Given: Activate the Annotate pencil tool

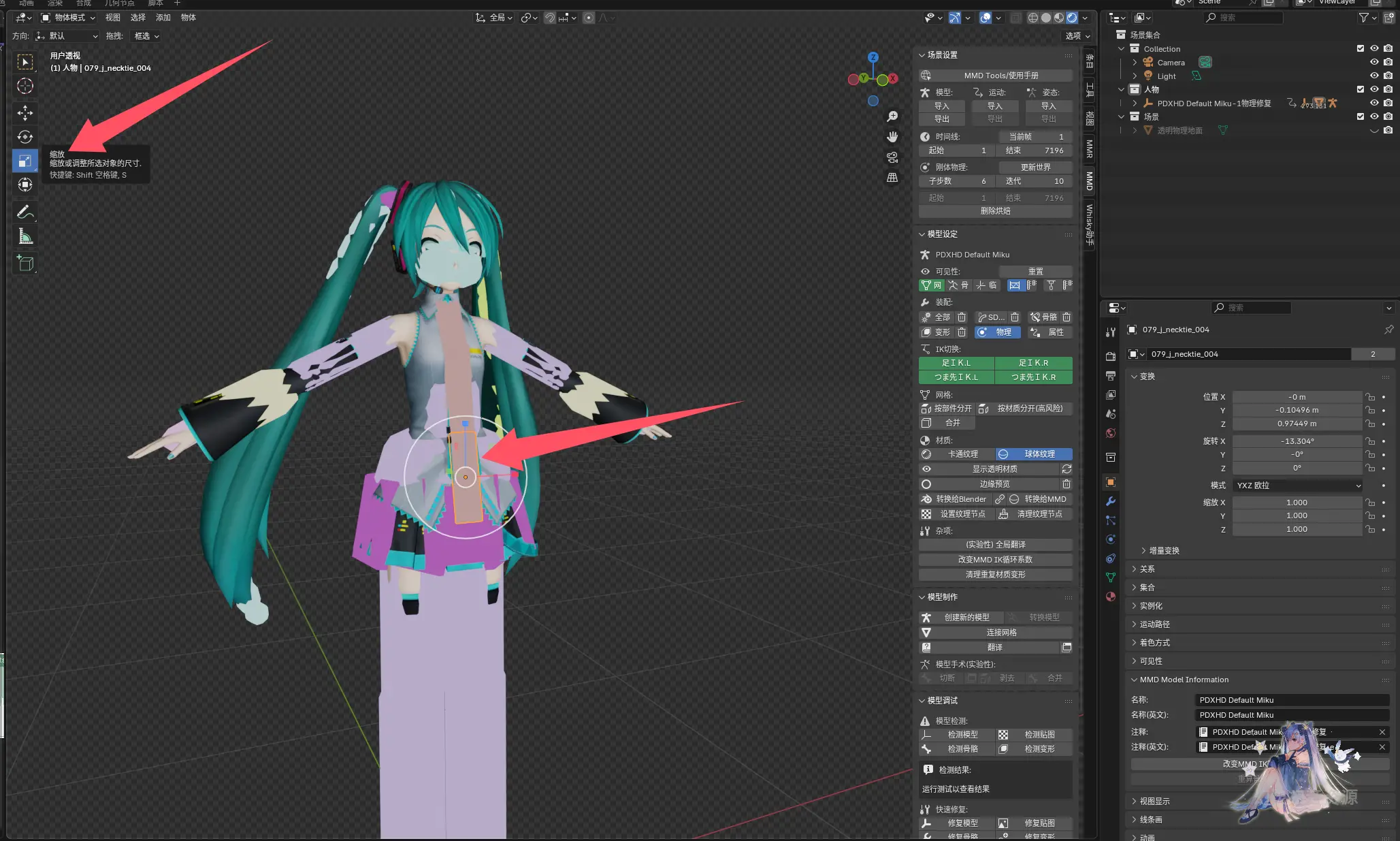Looking at the screenshot, I should [x=25, y=212].
